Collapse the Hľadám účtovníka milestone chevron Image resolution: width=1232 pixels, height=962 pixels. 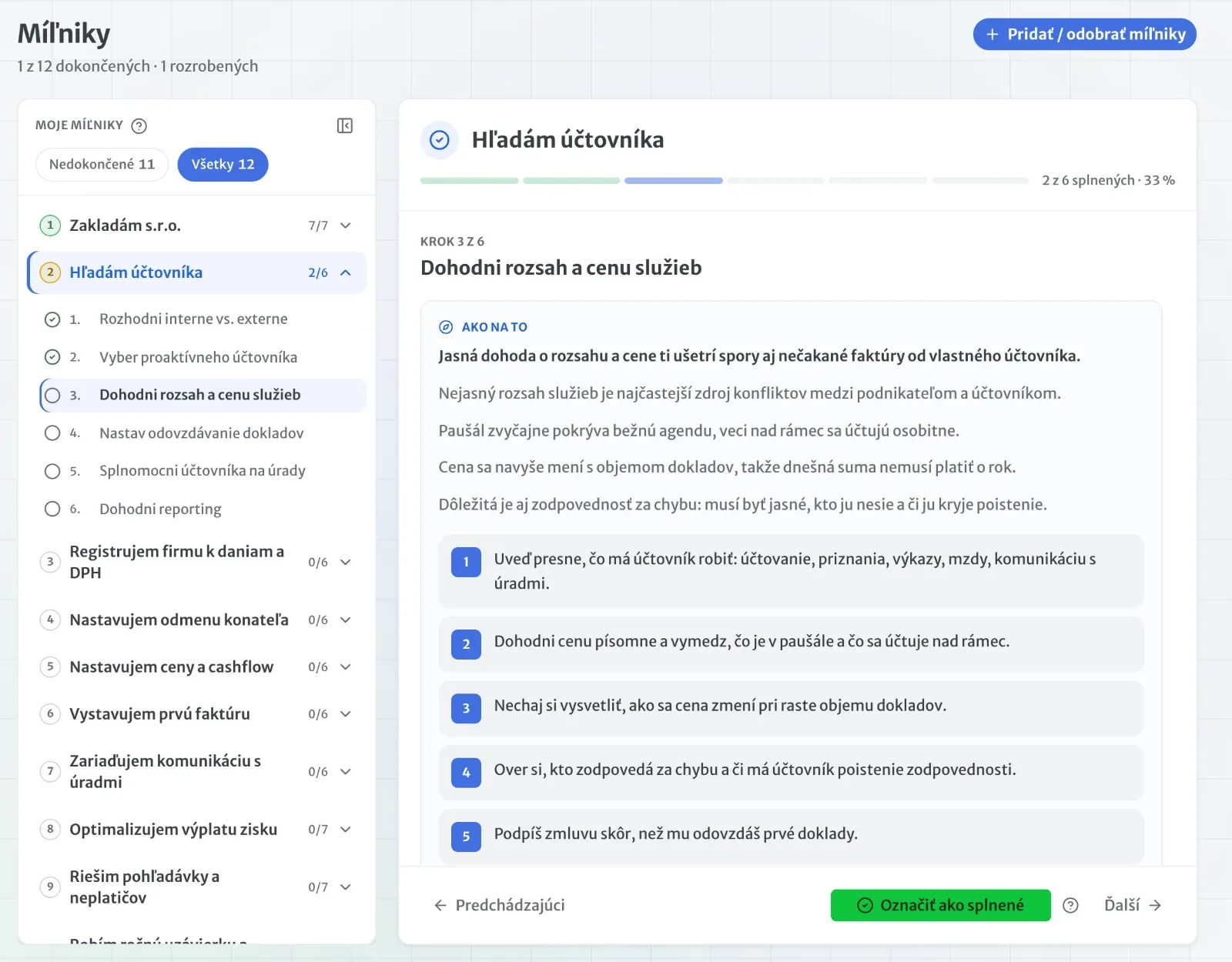(x=346, y=272)
